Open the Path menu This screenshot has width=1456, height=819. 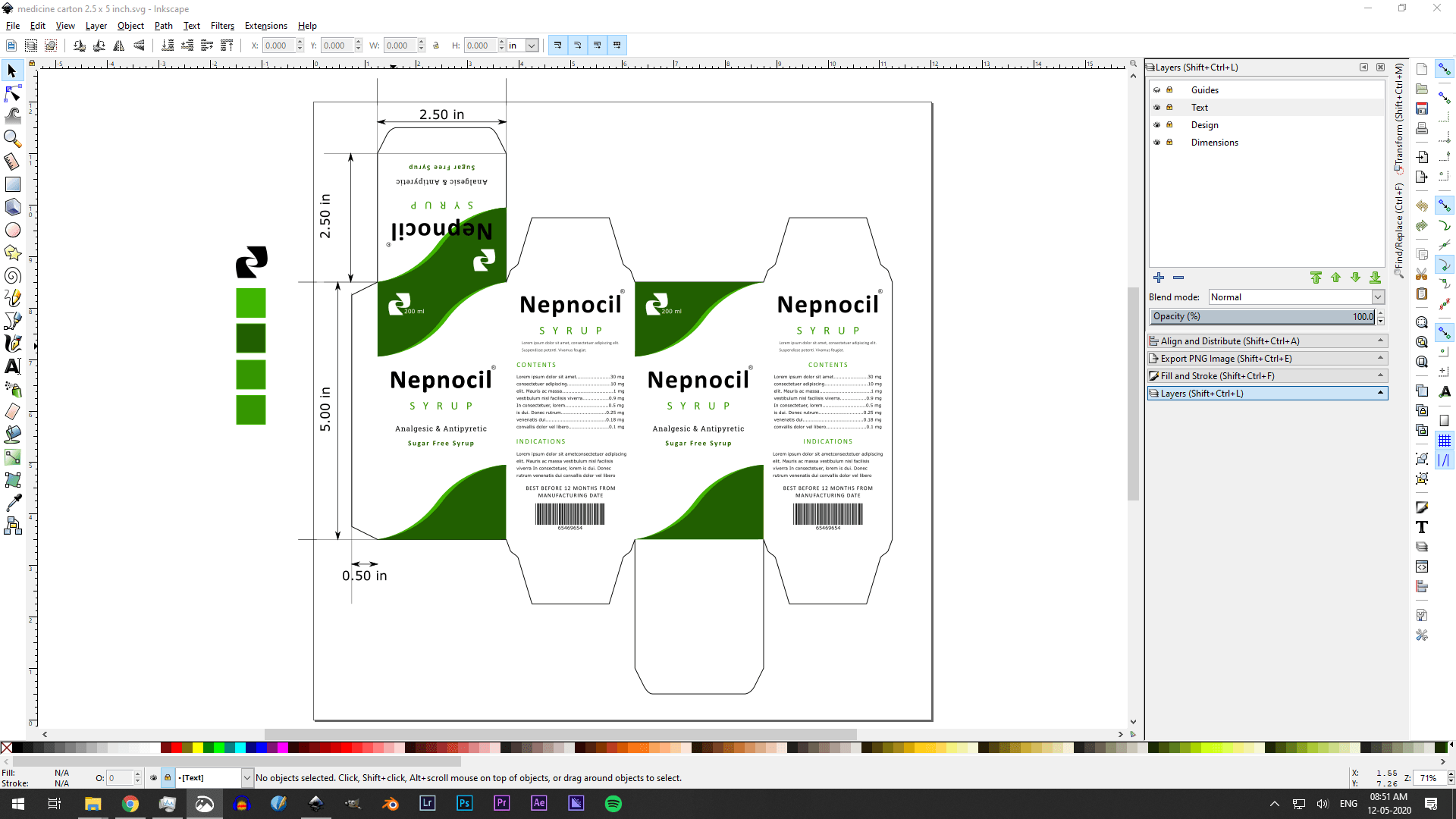coord(163,26)
